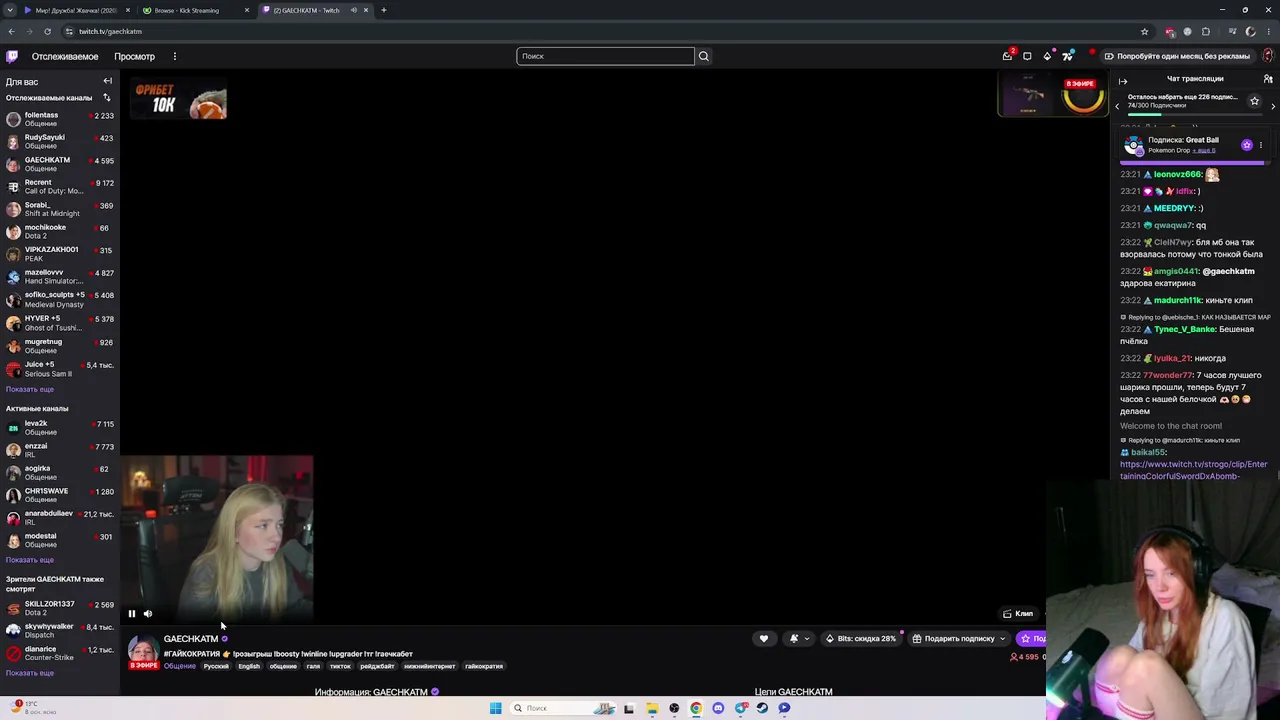
Task: Go to the Отслеживаемое tab
Action: (x=65, y=56)
